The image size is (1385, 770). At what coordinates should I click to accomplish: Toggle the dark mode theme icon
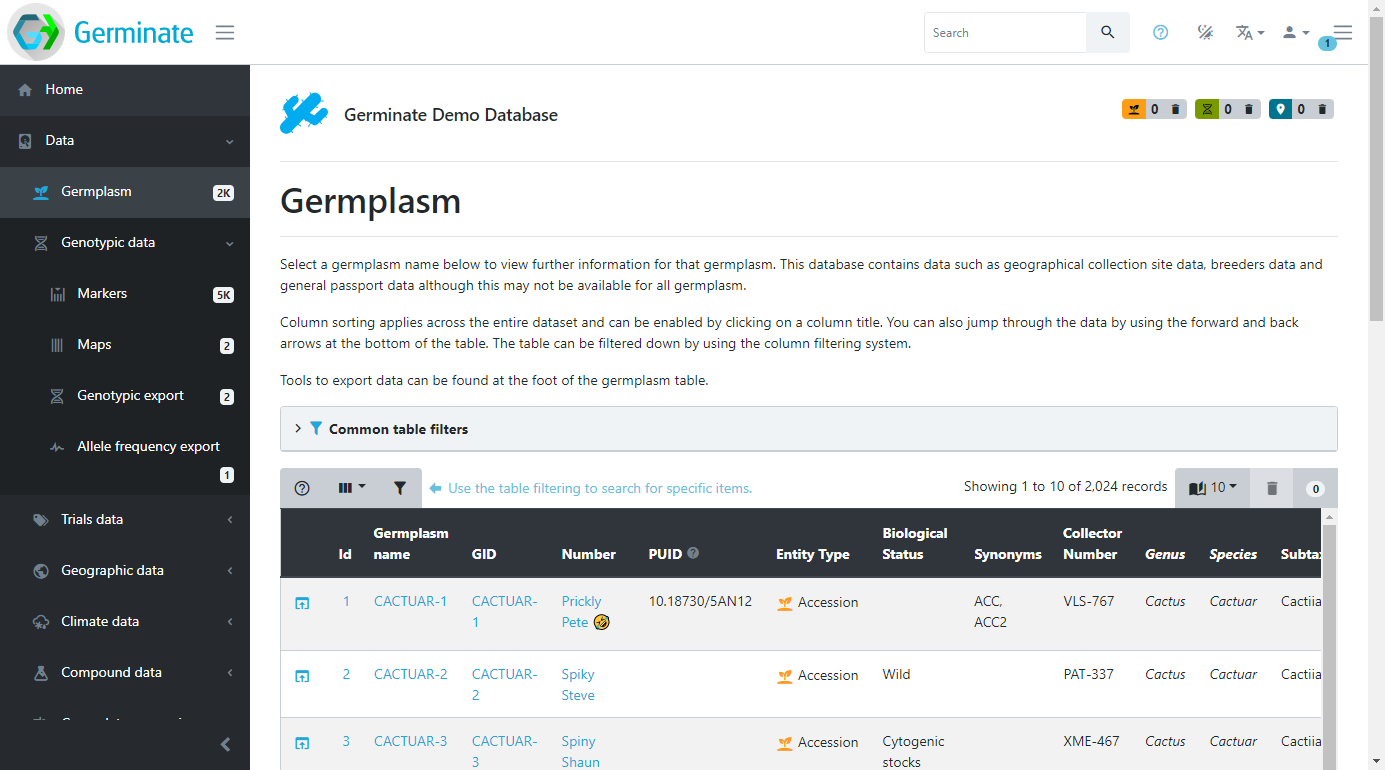click(1205, 33)
